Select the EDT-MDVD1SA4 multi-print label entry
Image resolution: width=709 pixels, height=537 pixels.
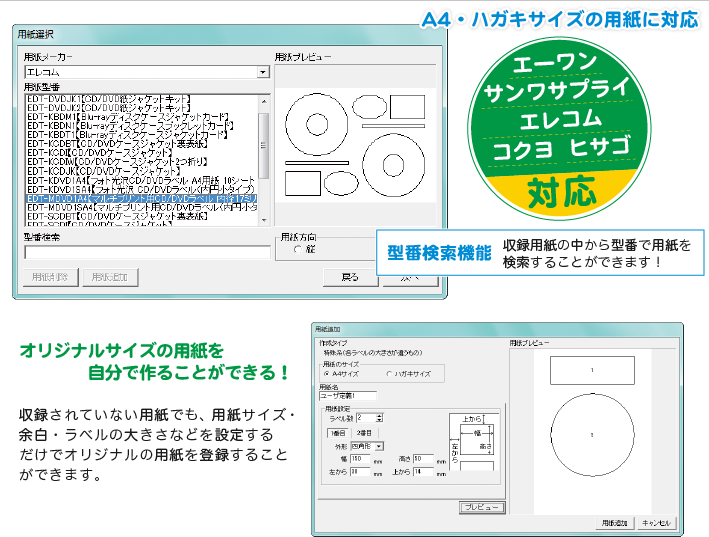point(142,207)
